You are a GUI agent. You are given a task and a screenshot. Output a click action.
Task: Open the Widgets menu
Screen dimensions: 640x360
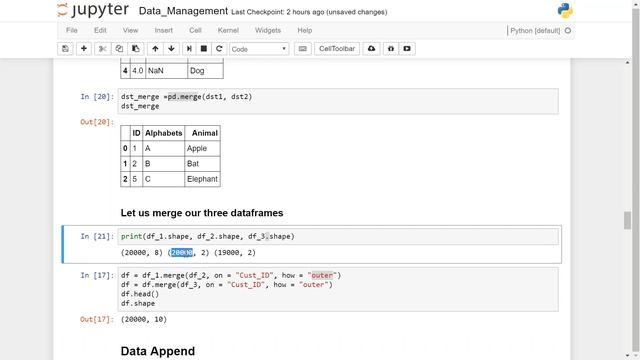(268, 30)
